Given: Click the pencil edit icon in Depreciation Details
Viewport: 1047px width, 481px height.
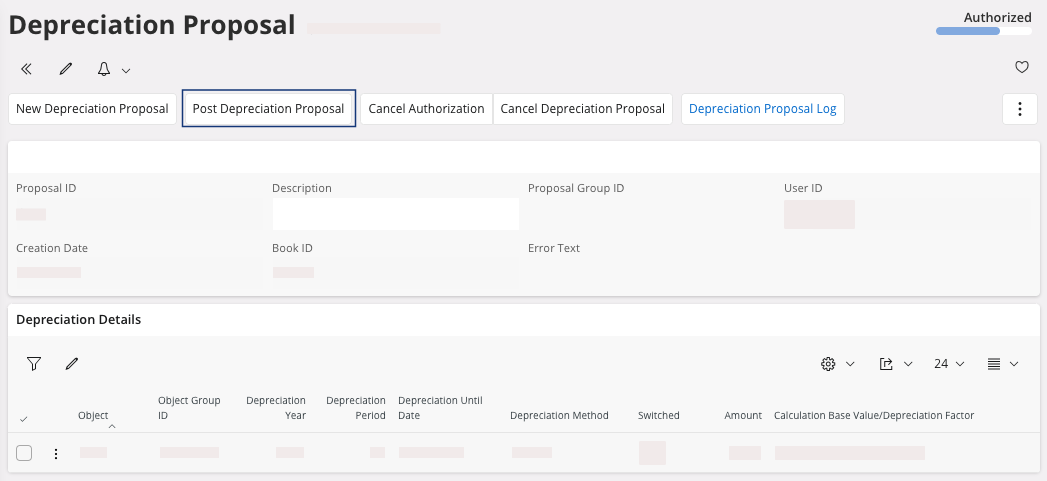Looking at the screenshot, I should click(x=72, y=364).
